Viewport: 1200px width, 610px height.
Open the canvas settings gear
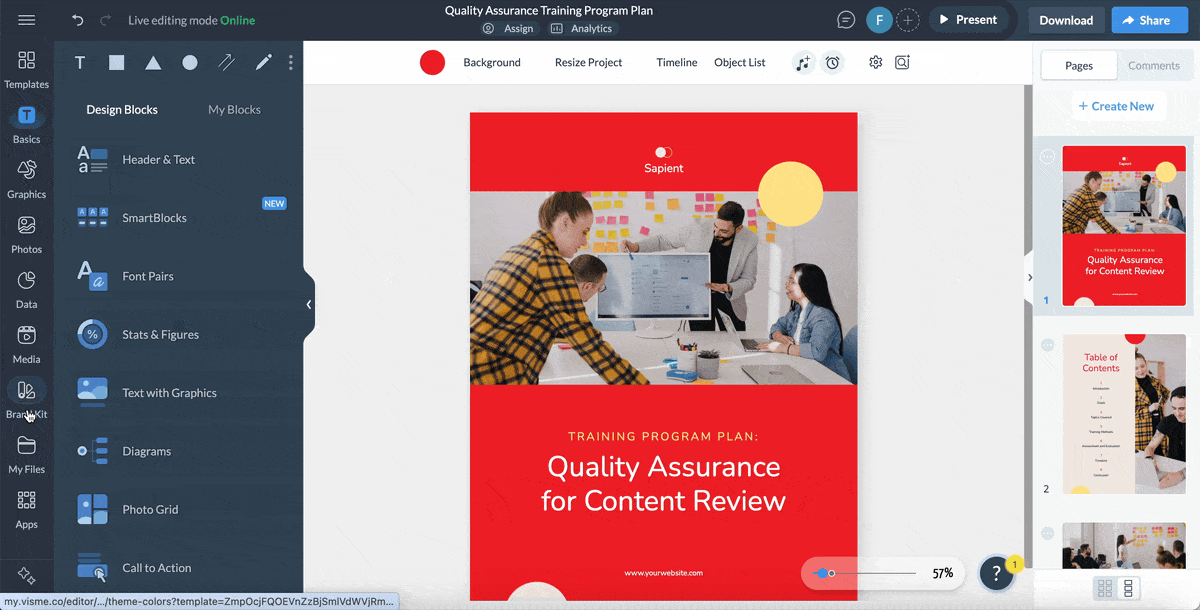click(x=876, y=62)
